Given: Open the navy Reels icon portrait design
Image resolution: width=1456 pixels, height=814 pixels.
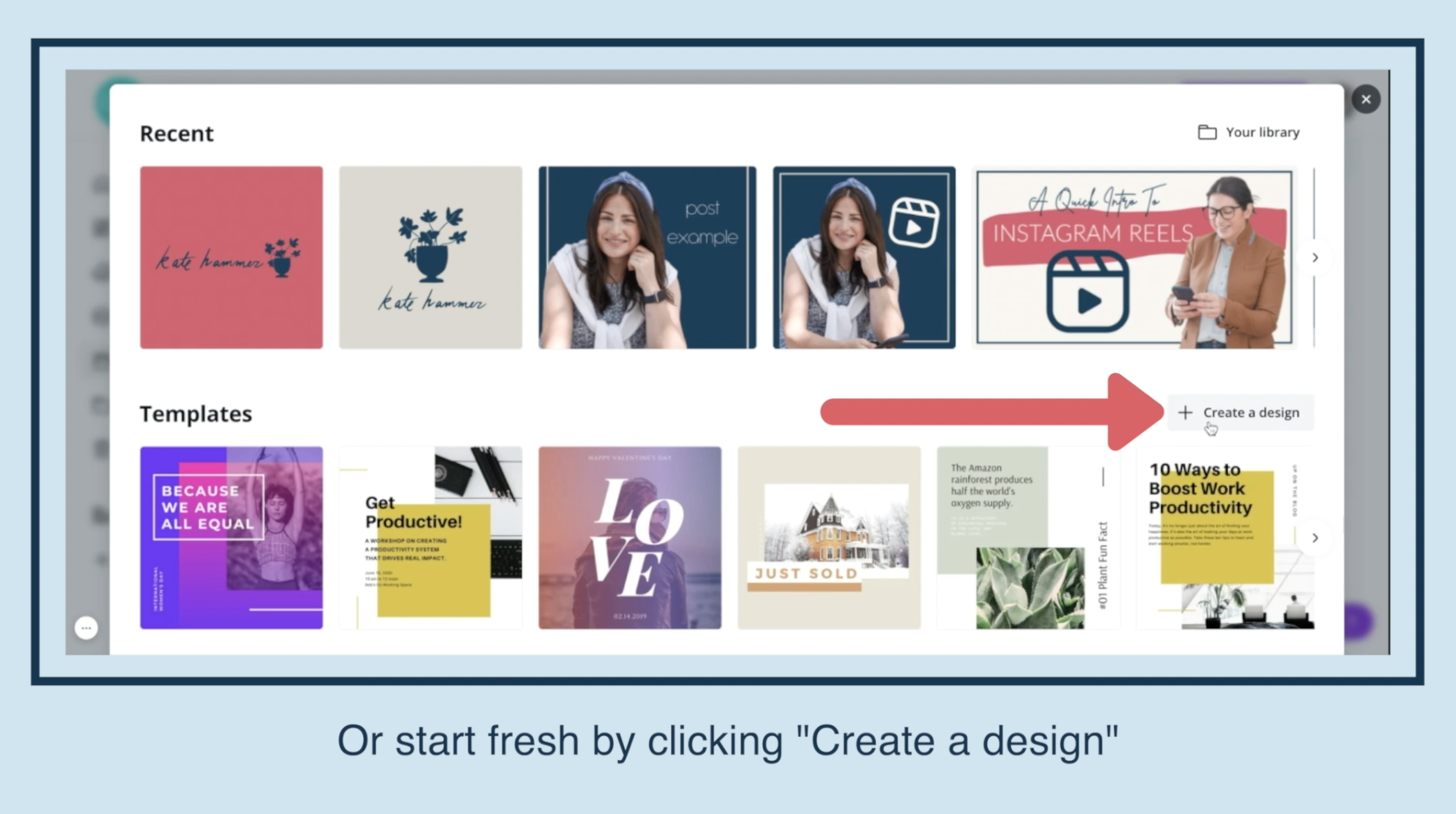Looking at the screenshot, I should pos(863,258).
